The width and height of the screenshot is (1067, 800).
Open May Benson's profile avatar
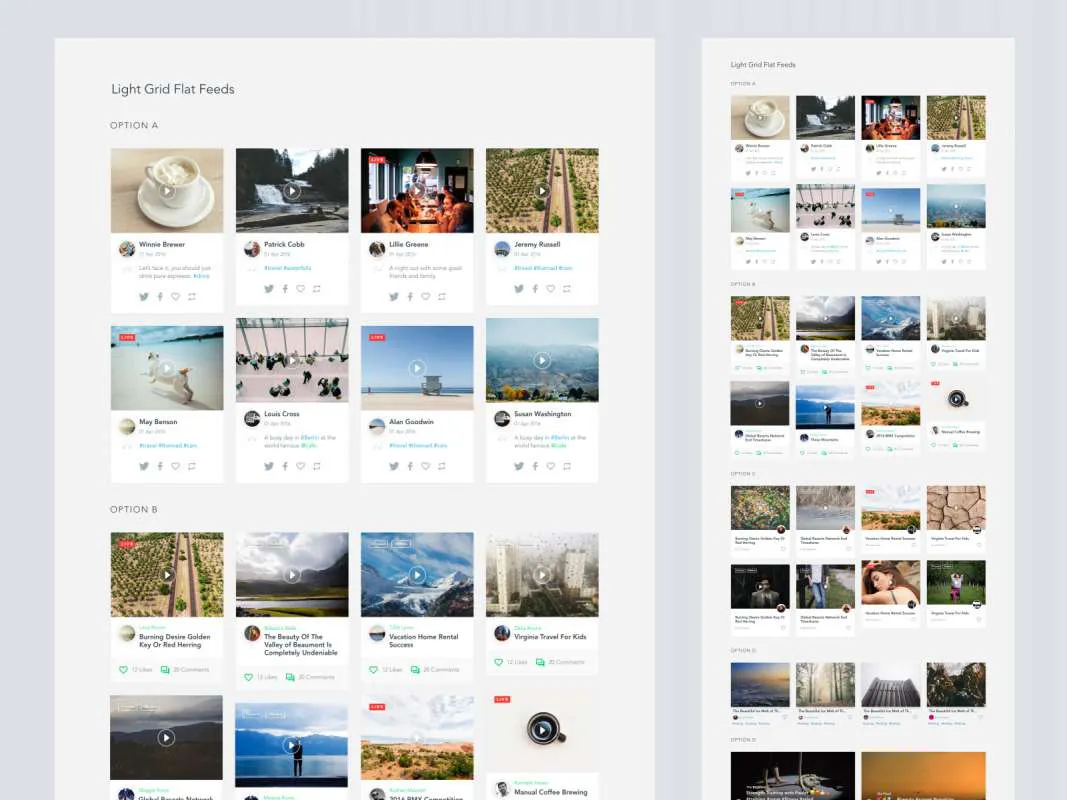[126, 425]
